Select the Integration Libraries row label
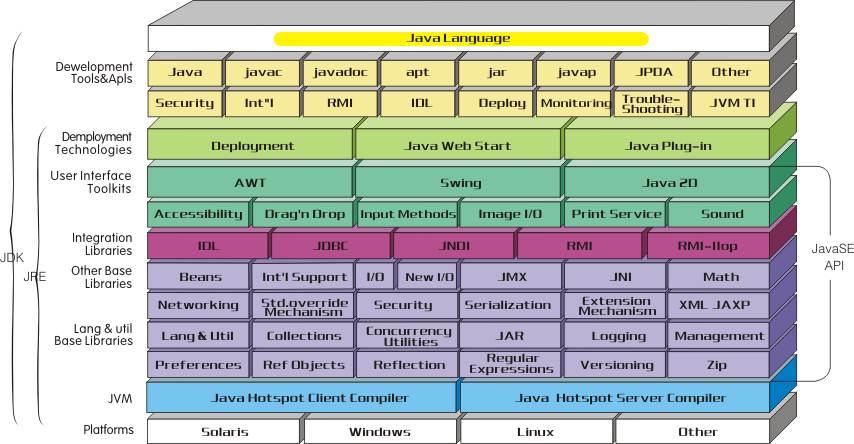Screen dimensions: 854x444 tap(102, 244)
